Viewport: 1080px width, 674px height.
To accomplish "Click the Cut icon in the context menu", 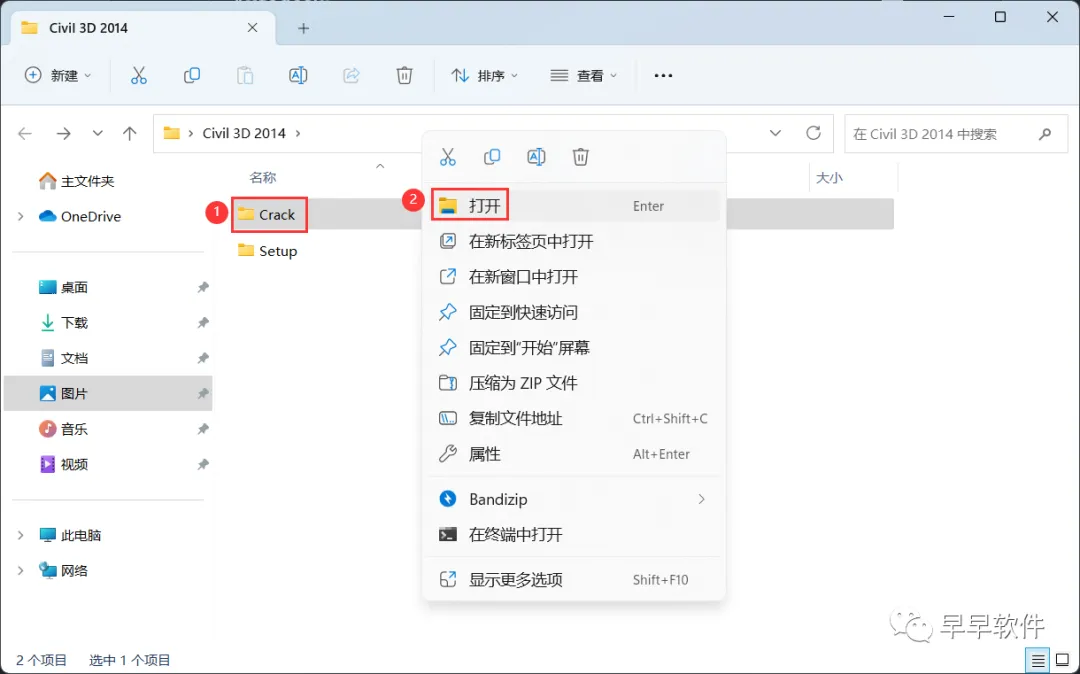I will point(448,157).
